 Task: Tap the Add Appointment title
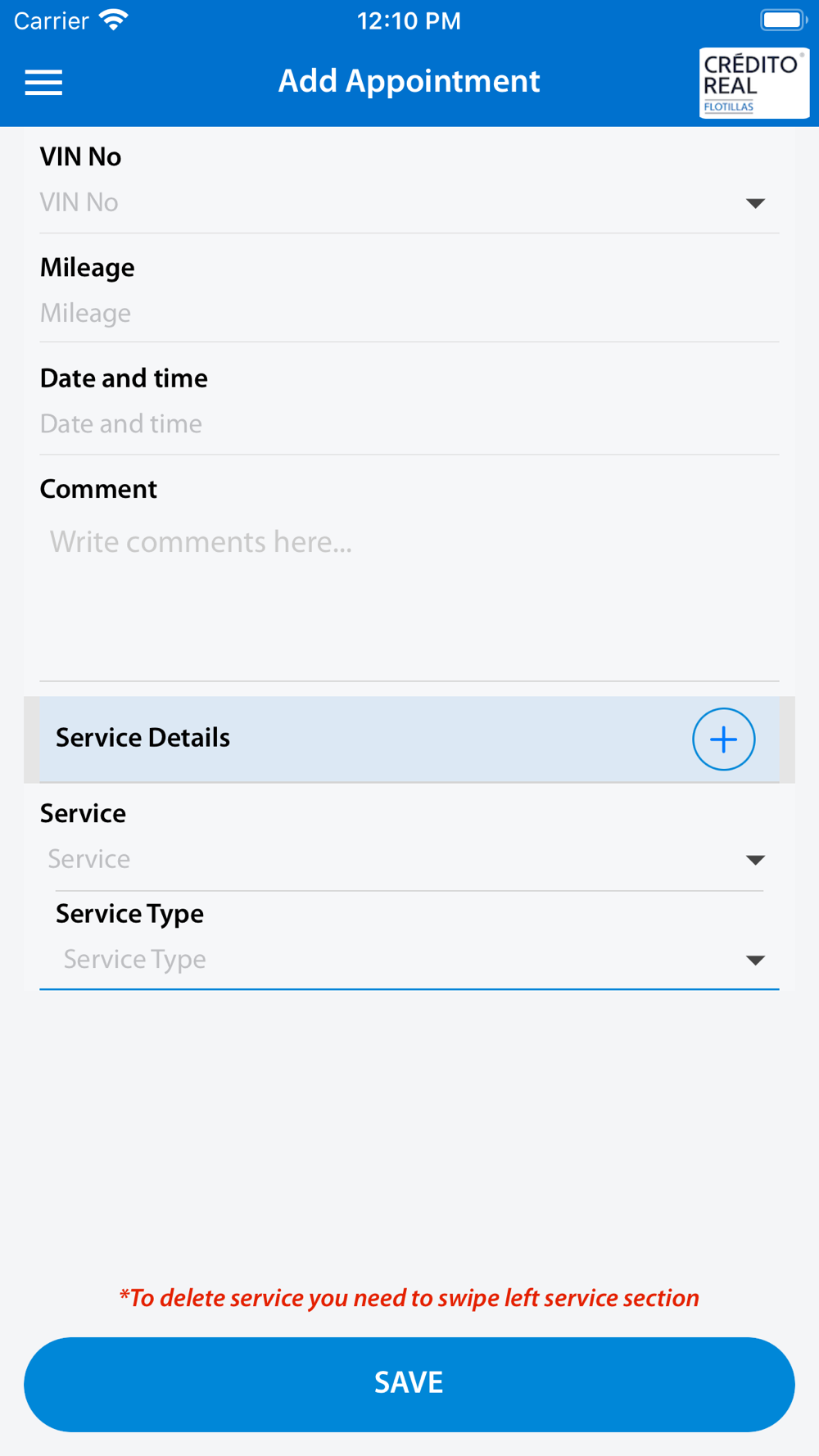pos(409,81)
